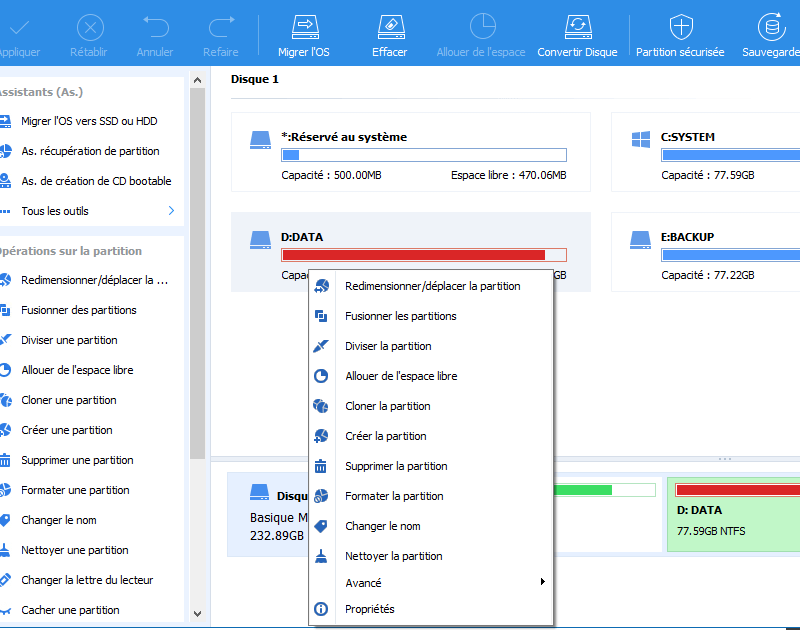Select the green D: DATA block in disk map
The image size is (800, 630).
(733, 514)
